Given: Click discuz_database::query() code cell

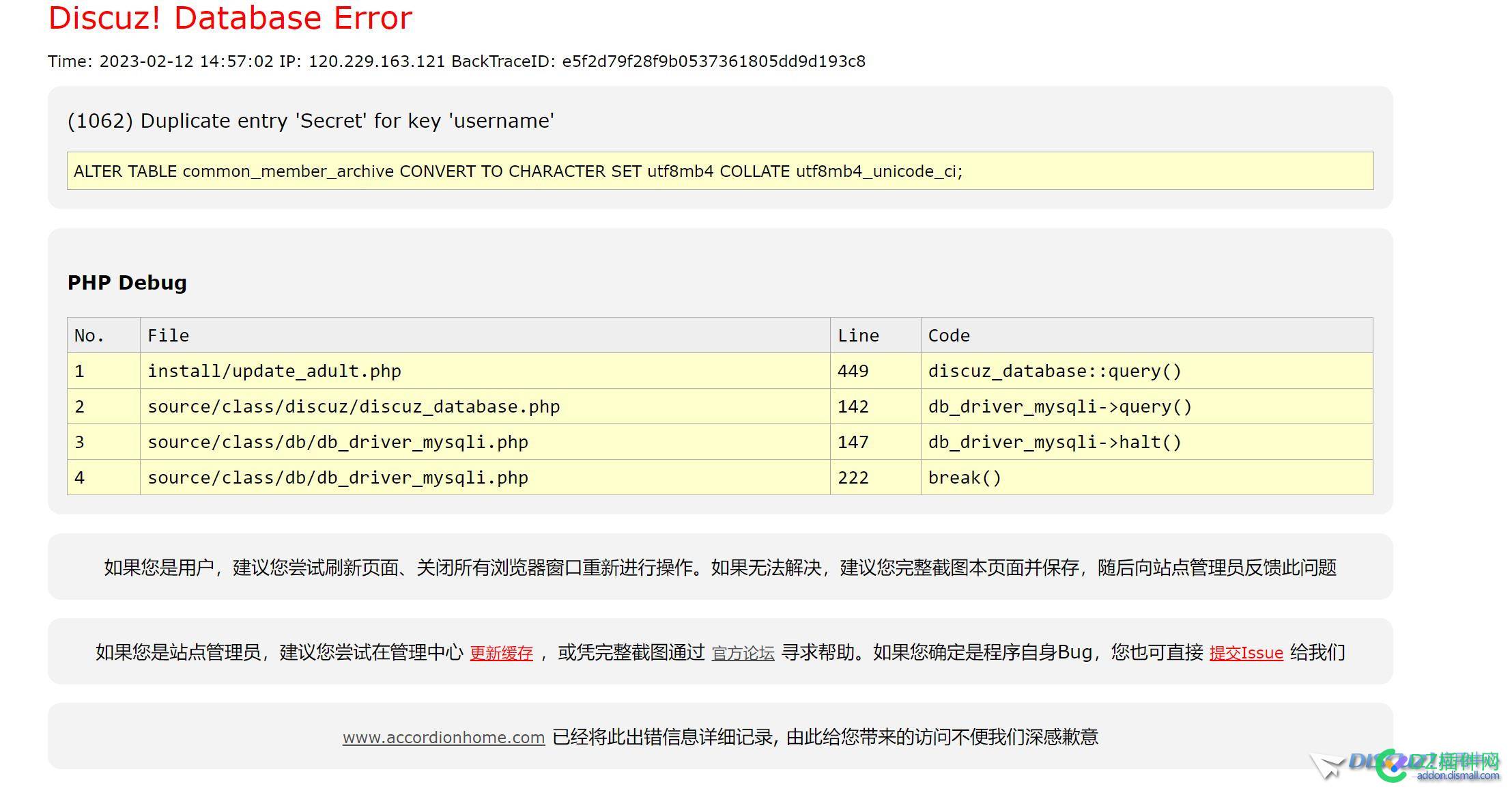Looking at the screenshot, I should (1147, 371).
